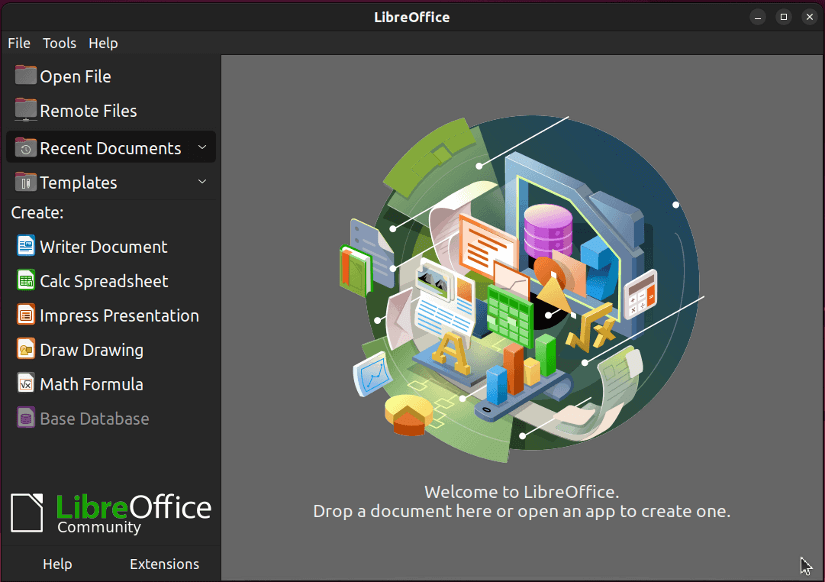Click the Base Database icon

[x=26, y=418]
